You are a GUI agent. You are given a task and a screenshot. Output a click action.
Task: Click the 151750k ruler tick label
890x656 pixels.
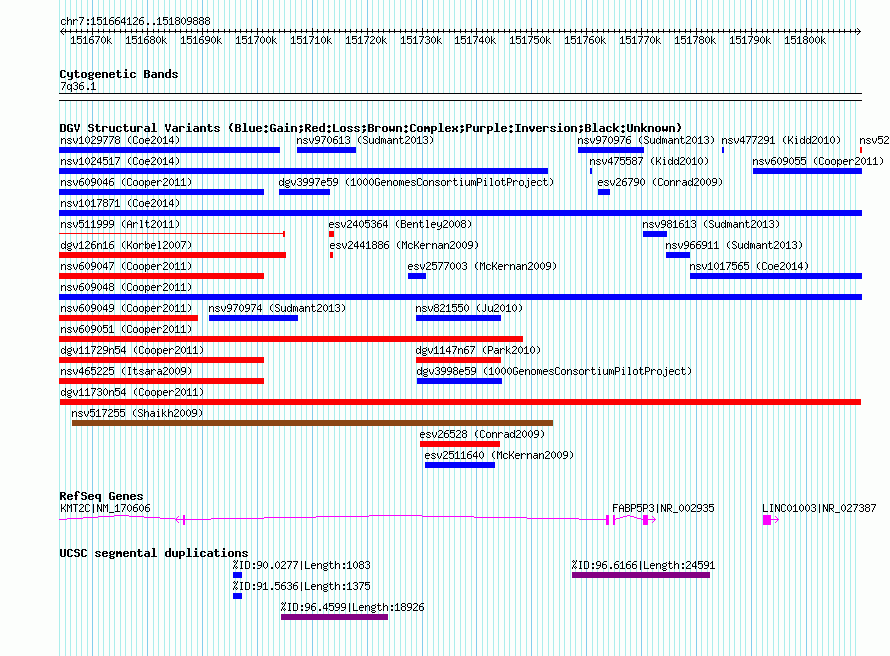tap(530, 40)
